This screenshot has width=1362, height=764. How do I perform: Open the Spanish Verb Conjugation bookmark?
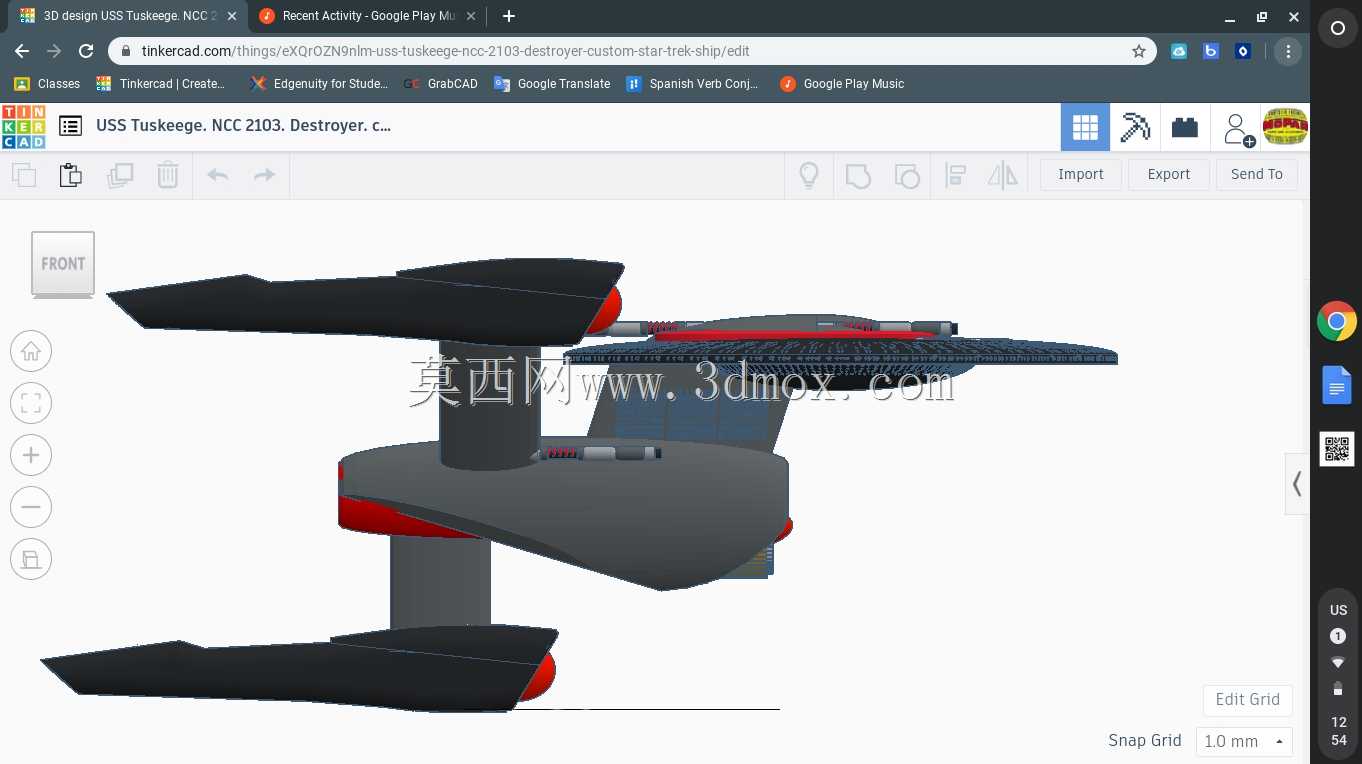[x=692, y=84]
